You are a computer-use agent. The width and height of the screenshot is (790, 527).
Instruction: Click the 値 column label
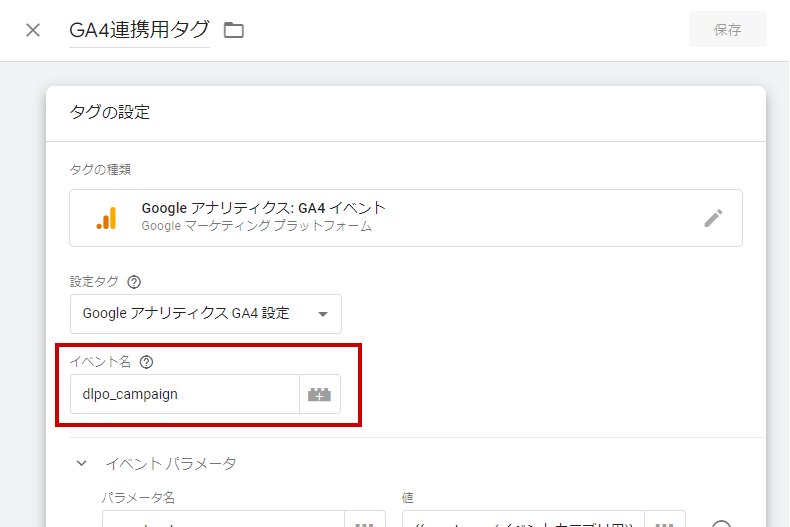(408, 498)
